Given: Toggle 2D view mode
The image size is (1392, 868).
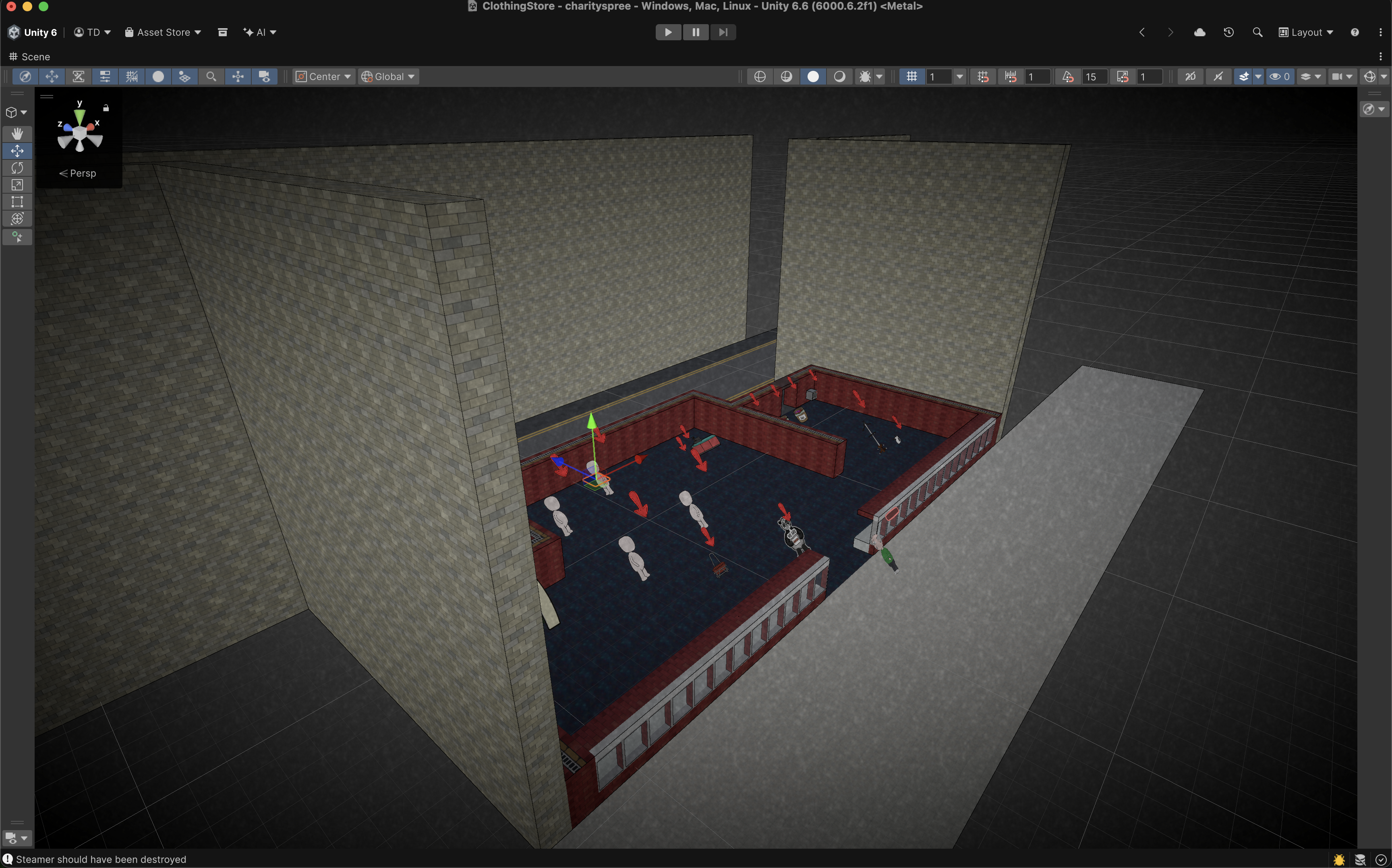Looking at the screenshot, I should 1191,76.
